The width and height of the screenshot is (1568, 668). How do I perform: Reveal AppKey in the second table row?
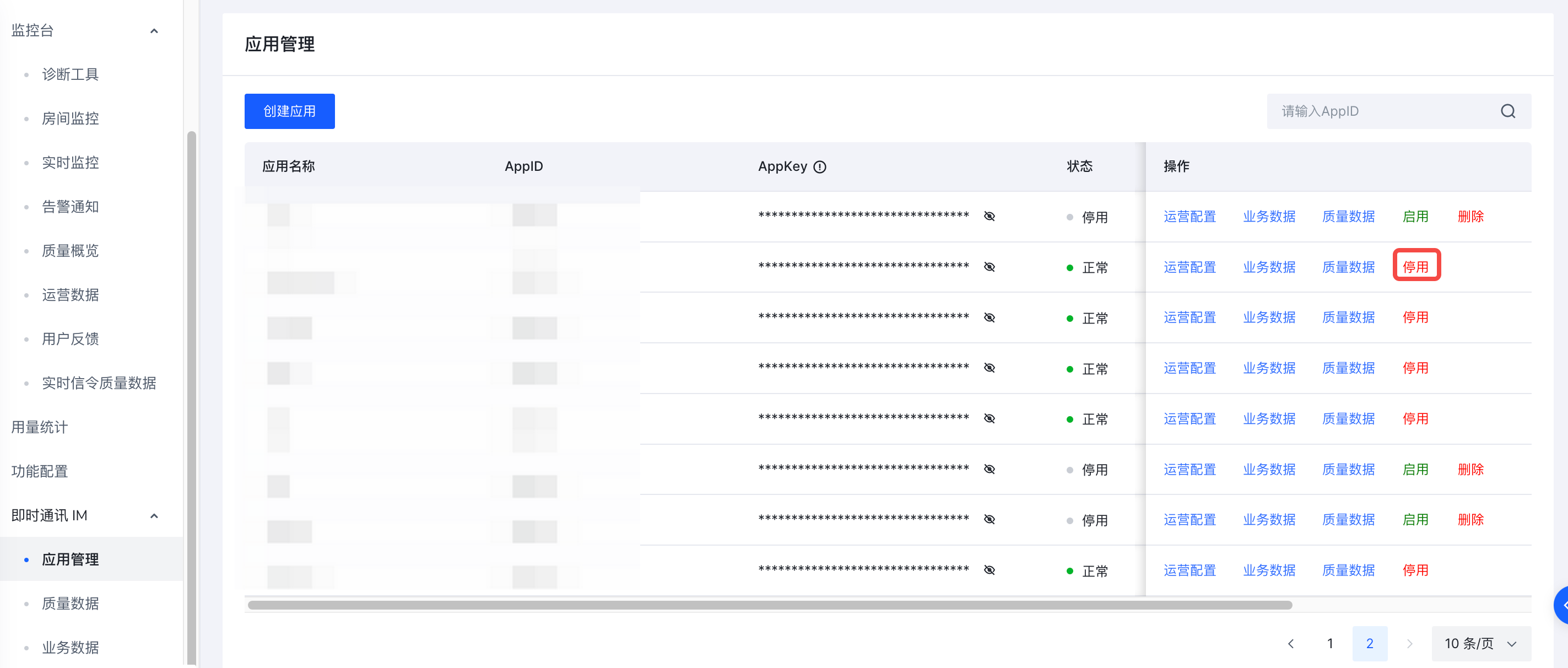989,267
